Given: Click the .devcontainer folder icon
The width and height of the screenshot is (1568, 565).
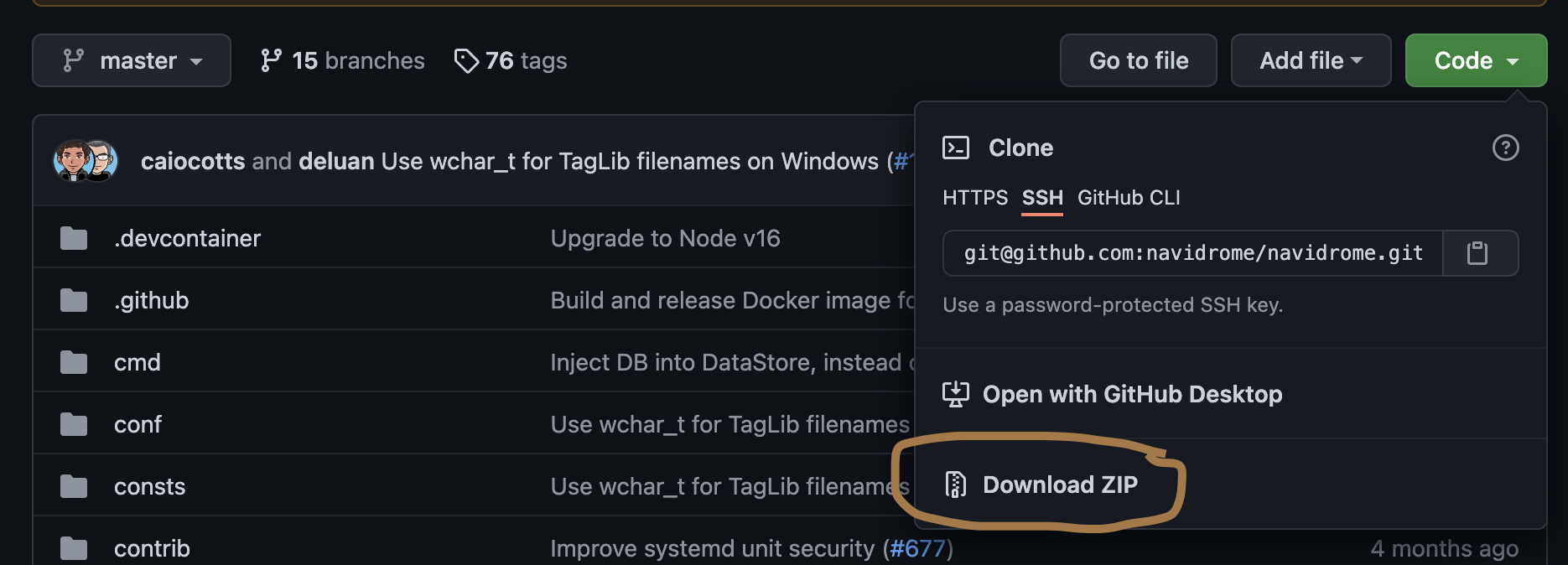Looking at the screenshot, I should click(x=73, y=237).
